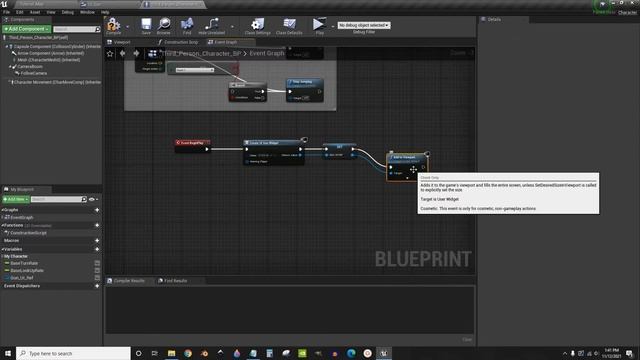Collapse the Functions section

pos(2,225)
